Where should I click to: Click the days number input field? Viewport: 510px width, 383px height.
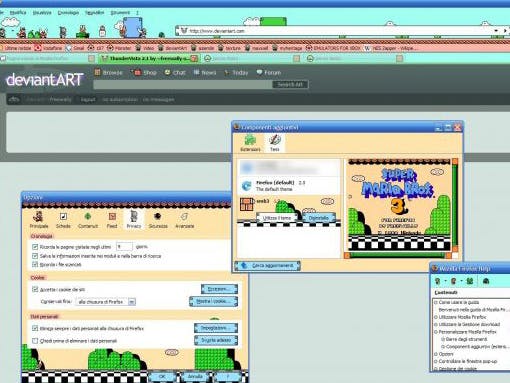[x=124, y=247]
